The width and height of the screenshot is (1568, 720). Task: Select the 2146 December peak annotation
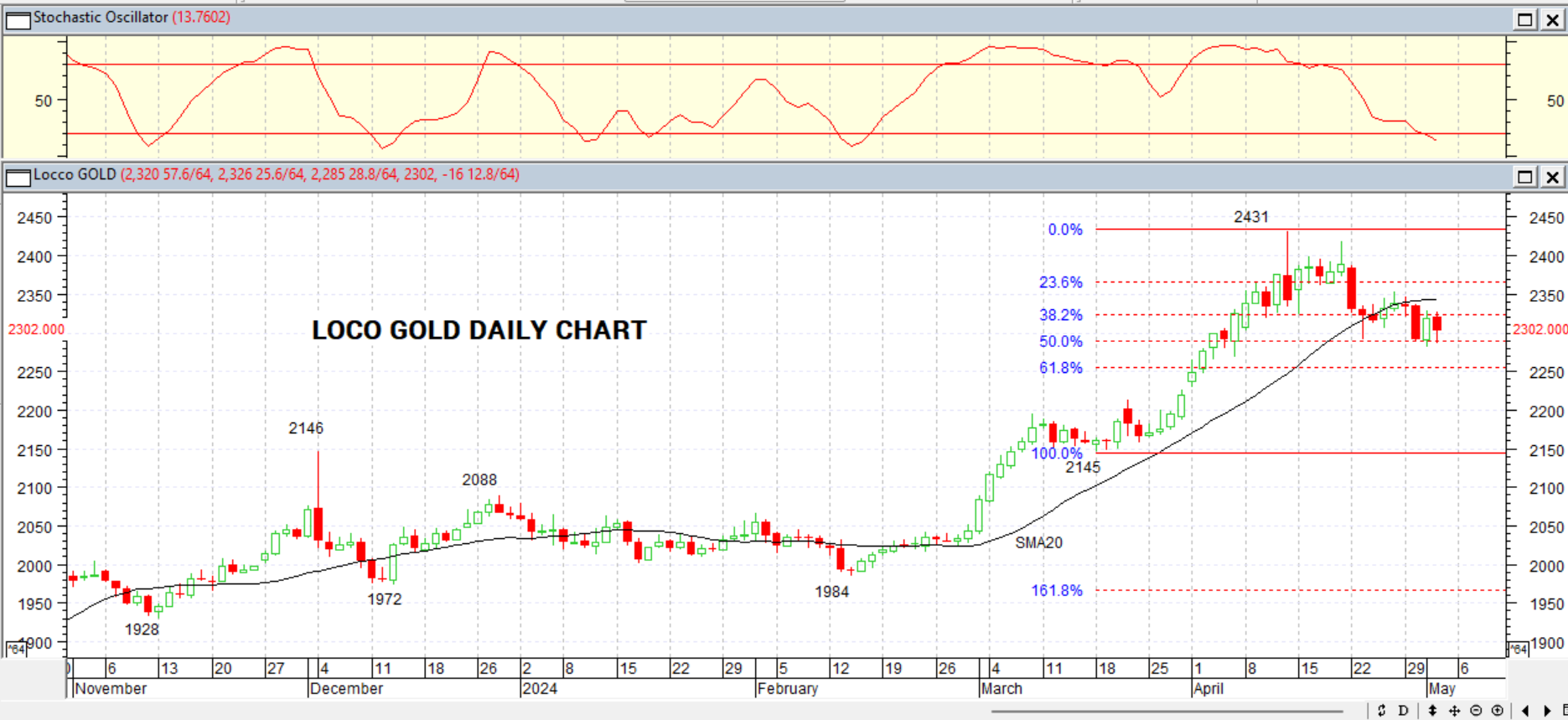pos(306,428)
